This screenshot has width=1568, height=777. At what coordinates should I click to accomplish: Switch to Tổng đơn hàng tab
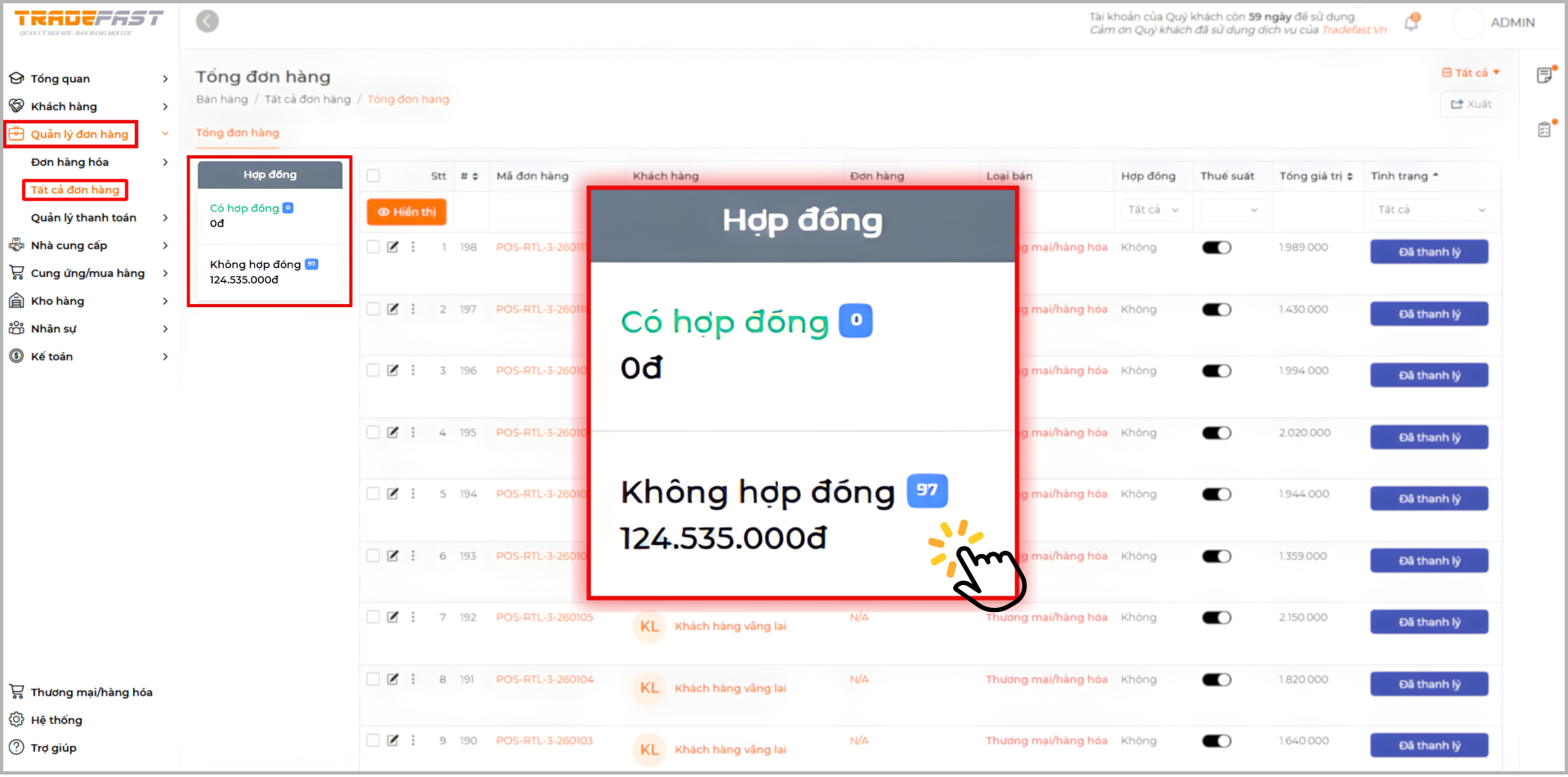click(237, 132)
